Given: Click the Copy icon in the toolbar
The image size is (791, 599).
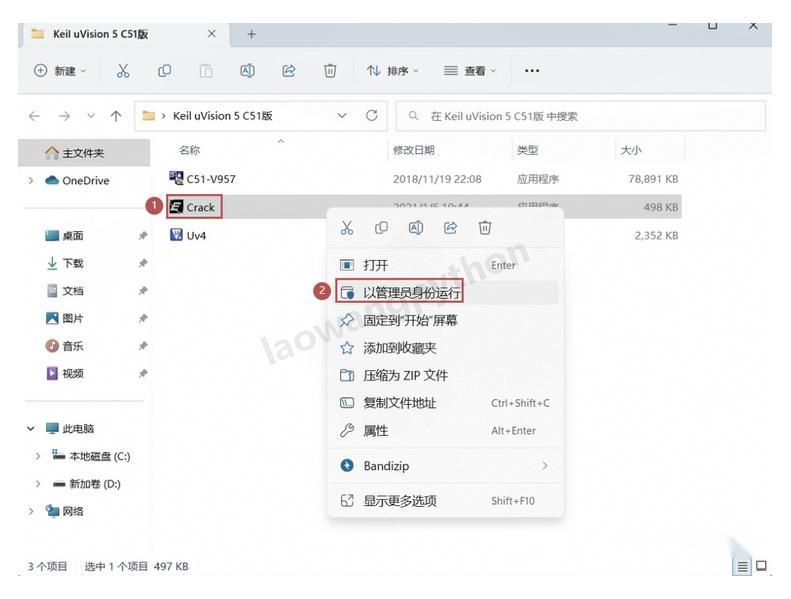Looking at the screenshot, I should (164, 71).
